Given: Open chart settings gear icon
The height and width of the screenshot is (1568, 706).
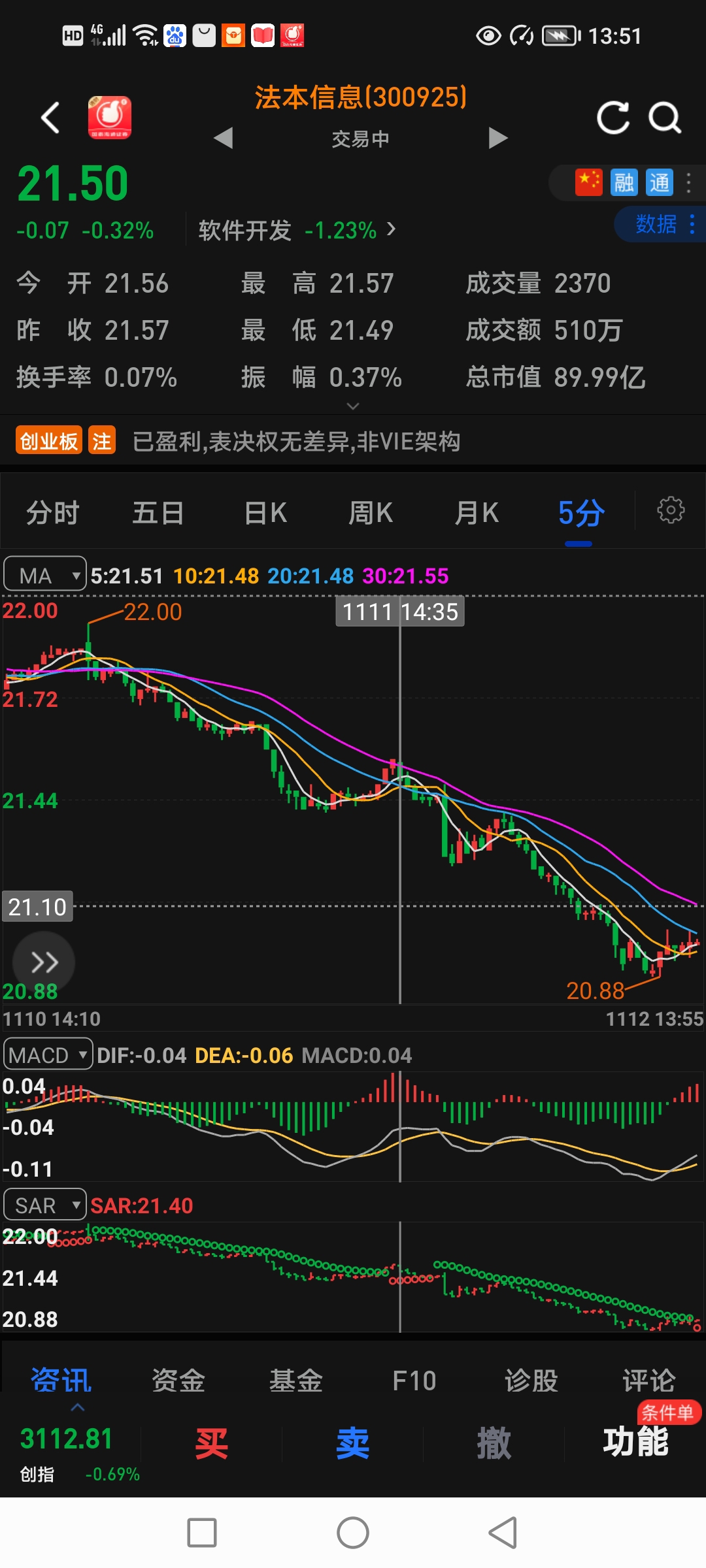Looking at the screenshot, I should (671, 510).
